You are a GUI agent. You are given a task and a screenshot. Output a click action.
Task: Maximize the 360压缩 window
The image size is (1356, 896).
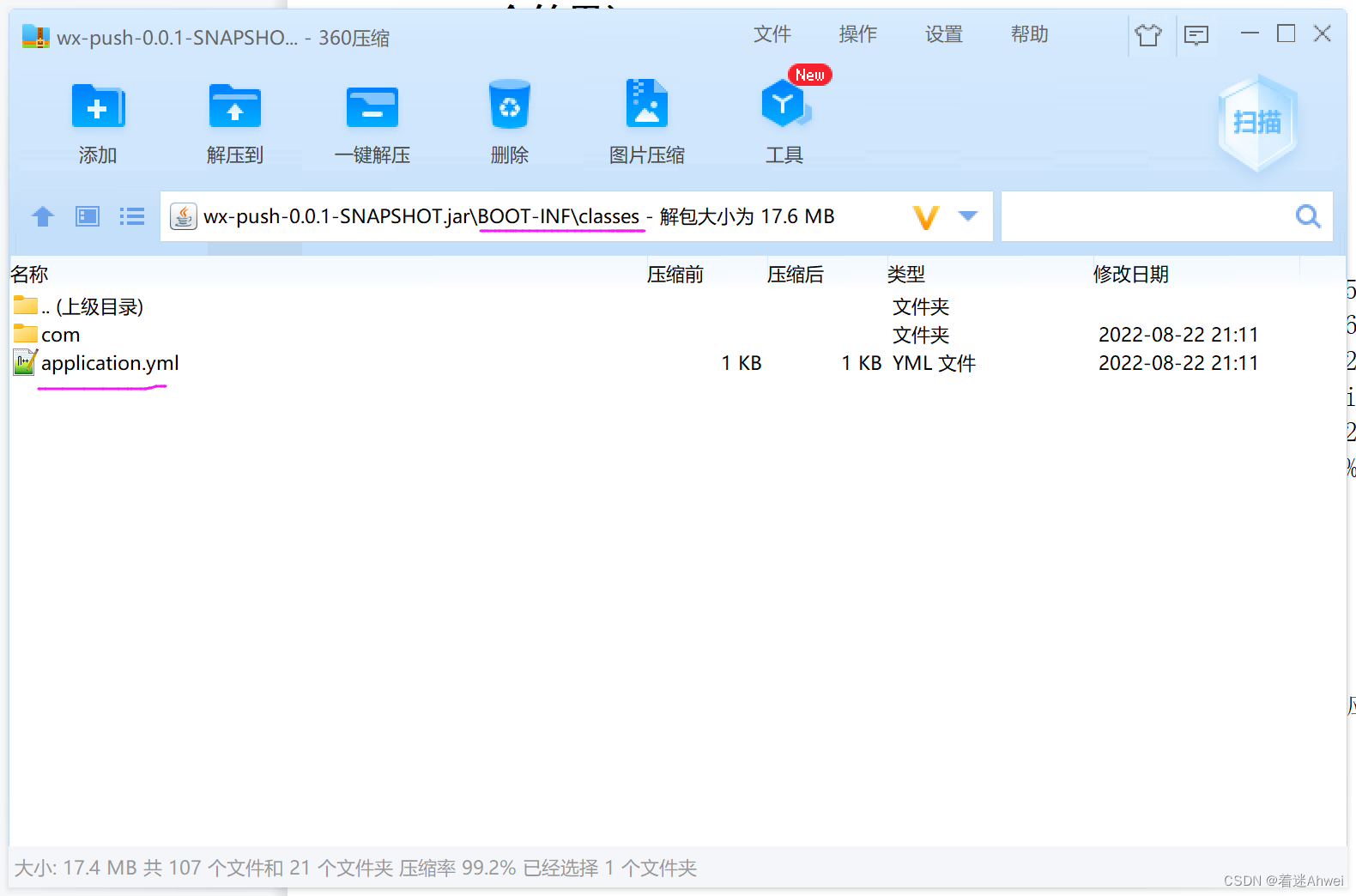(x=1286, y=34)
